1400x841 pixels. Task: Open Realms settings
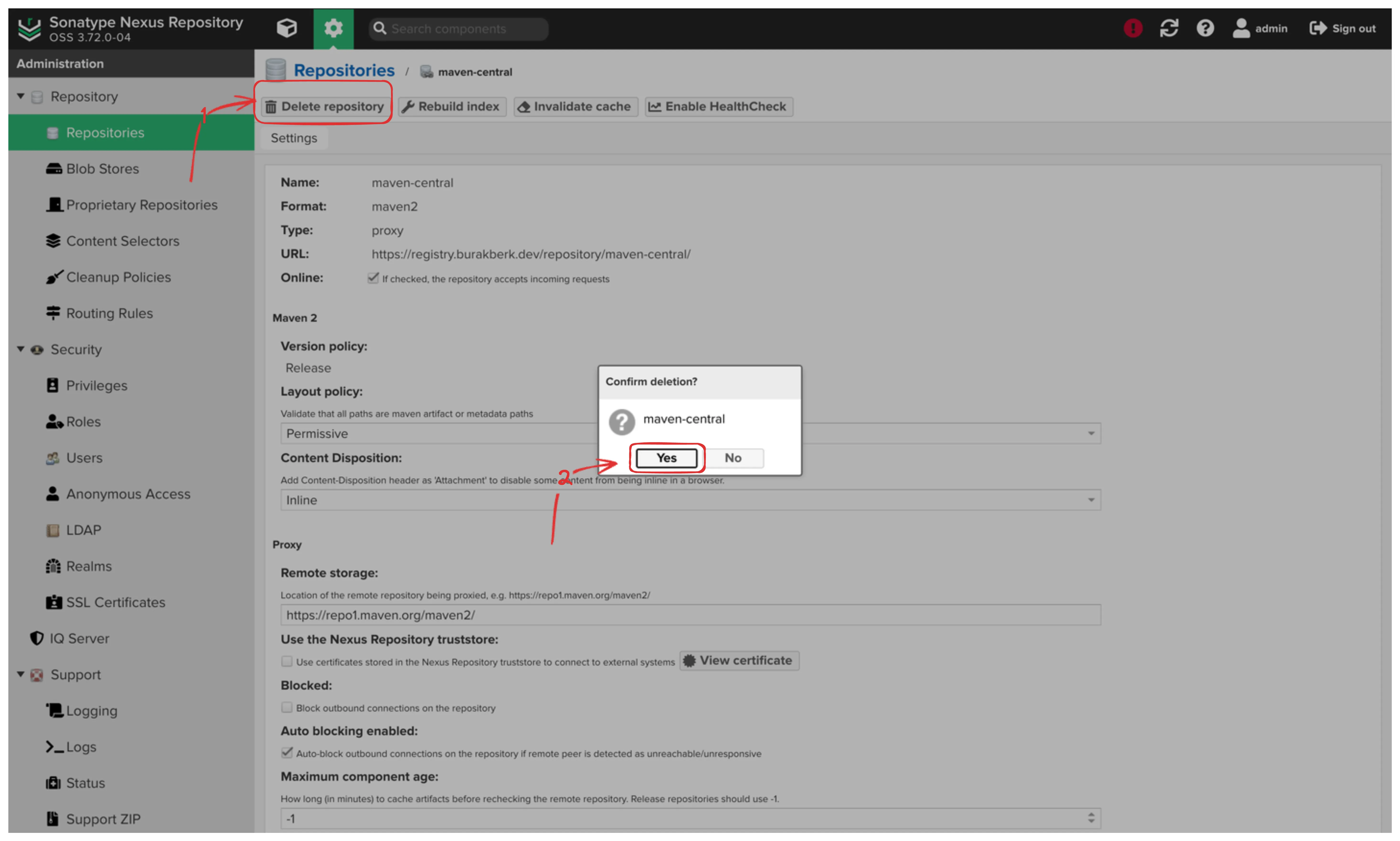(131, 566)
